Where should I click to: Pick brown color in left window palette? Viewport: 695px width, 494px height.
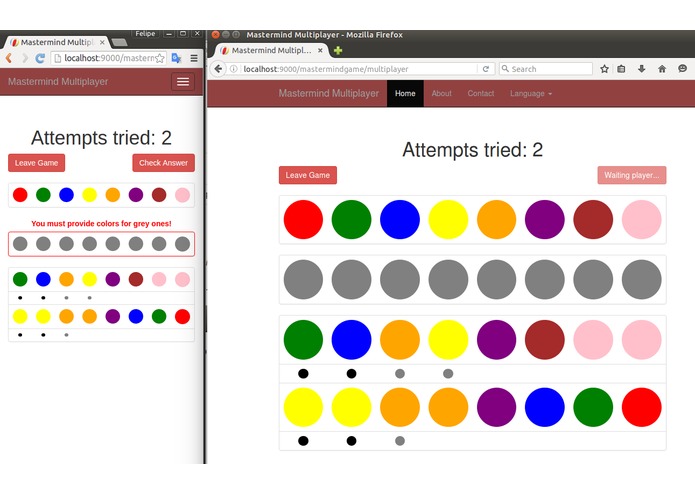(x=159, y=194)
